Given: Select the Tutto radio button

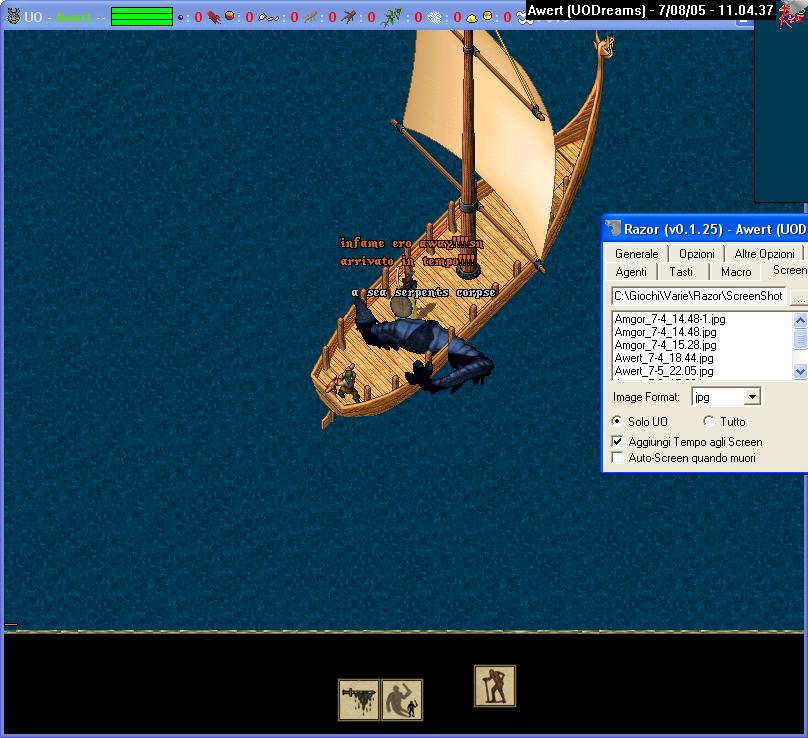Looking at the screenshot, I should [x=709, y=422].
